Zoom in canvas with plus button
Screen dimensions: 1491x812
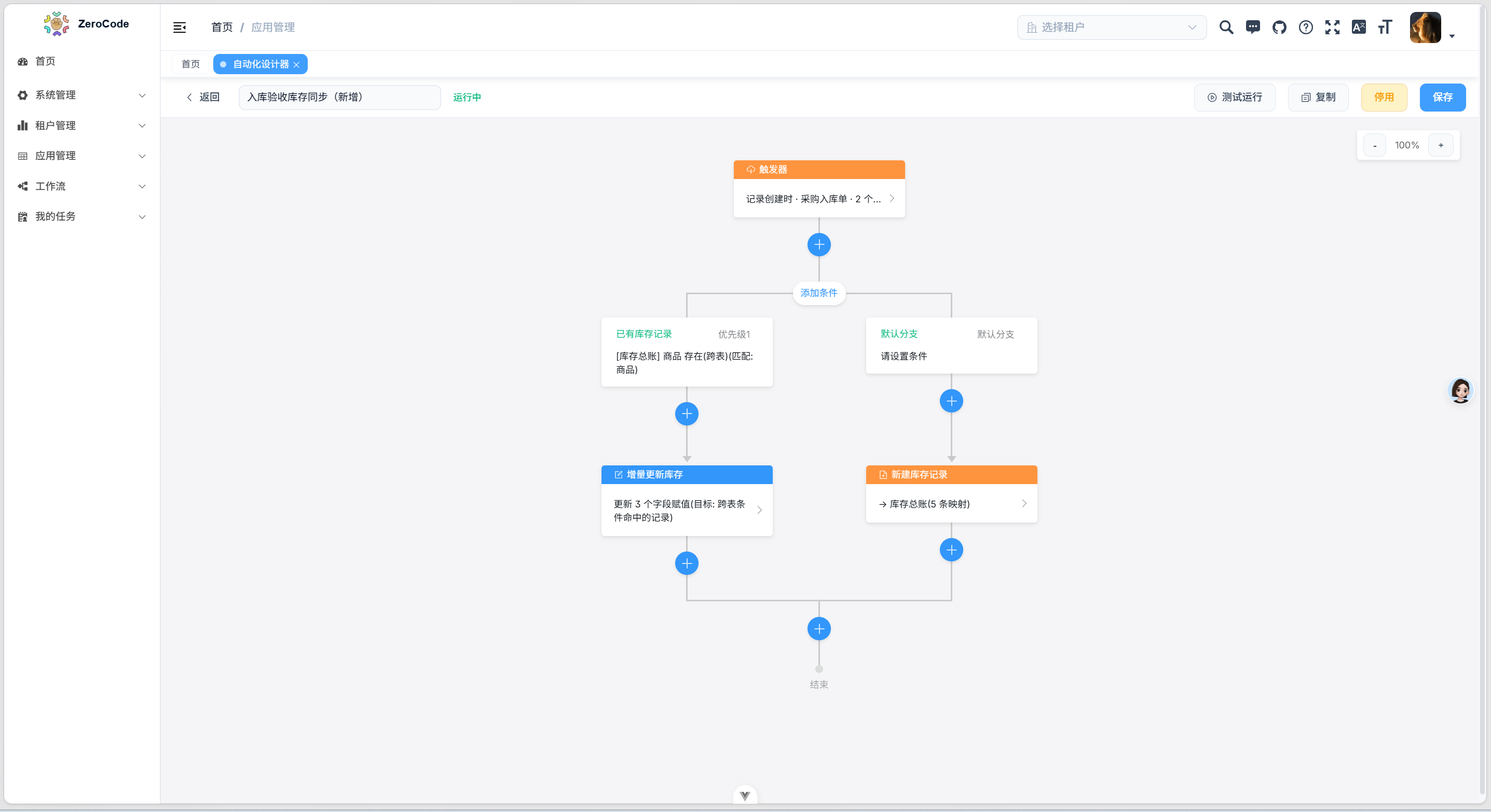(x=1441, y=145)
